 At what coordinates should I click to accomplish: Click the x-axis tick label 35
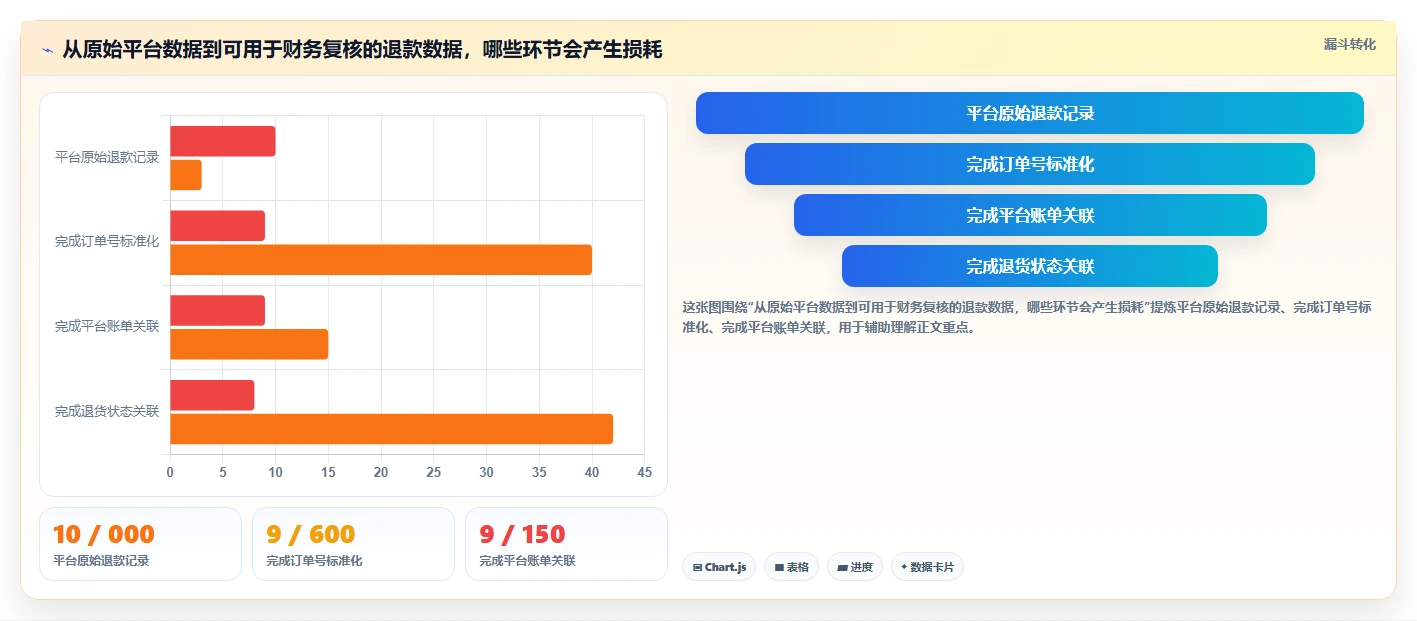(539, 472)
